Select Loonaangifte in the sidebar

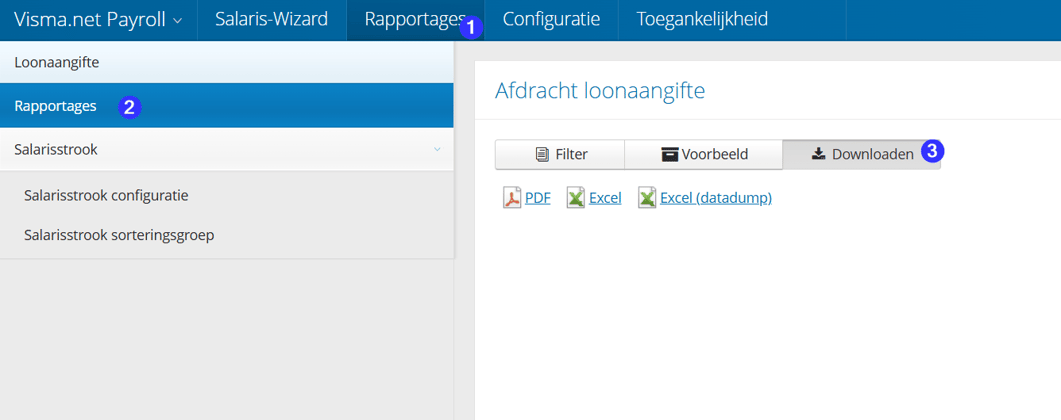point(56,63)
